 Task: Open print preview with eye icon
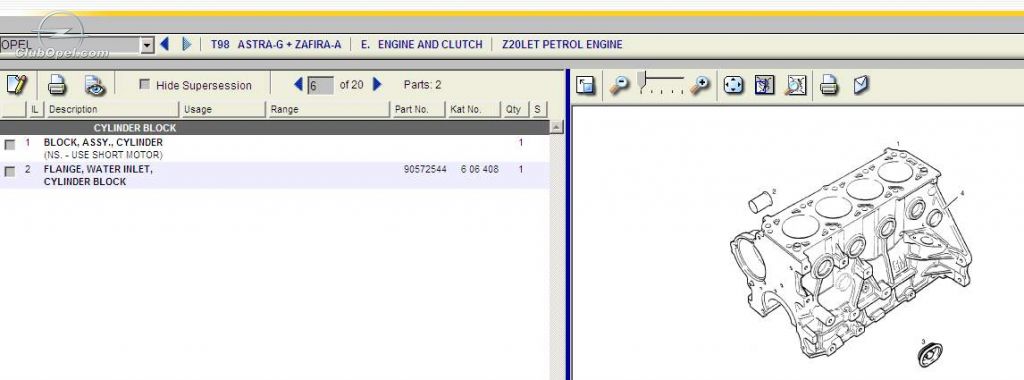tap(95, 85)
